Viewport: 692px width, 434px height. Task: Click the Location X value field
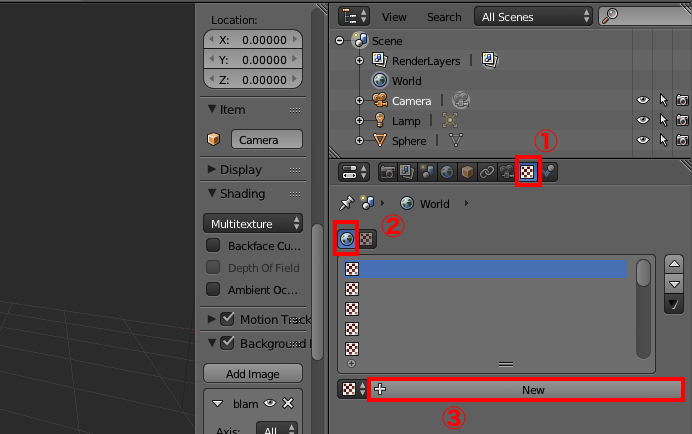[x=253, y=40]
